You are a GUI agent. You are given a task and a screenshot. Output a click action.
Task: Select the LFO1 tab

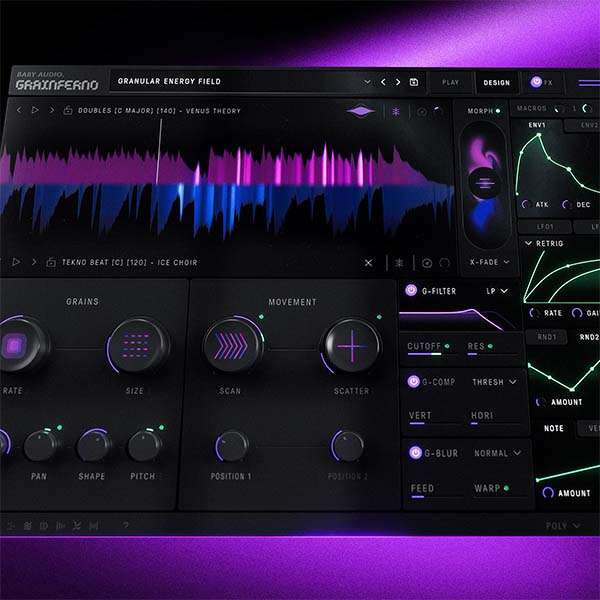545,227
